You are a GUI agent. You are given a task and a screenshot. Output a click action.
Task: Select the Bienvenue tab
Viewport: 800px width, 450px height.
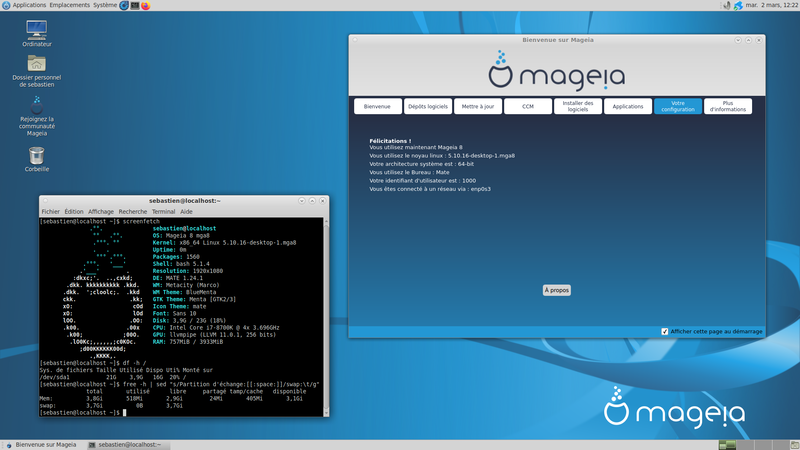pyautogui.click(x=377, y=106)
